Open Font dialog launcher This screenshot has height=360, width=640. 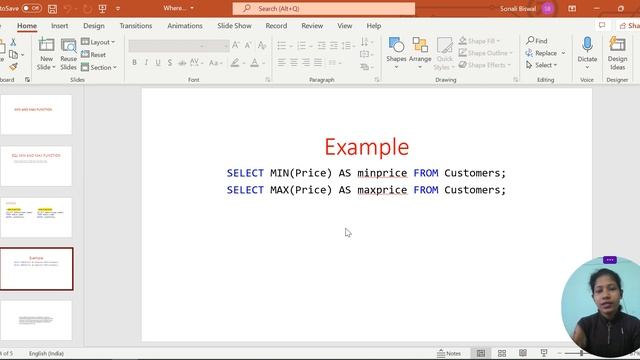tap(267, 80)
